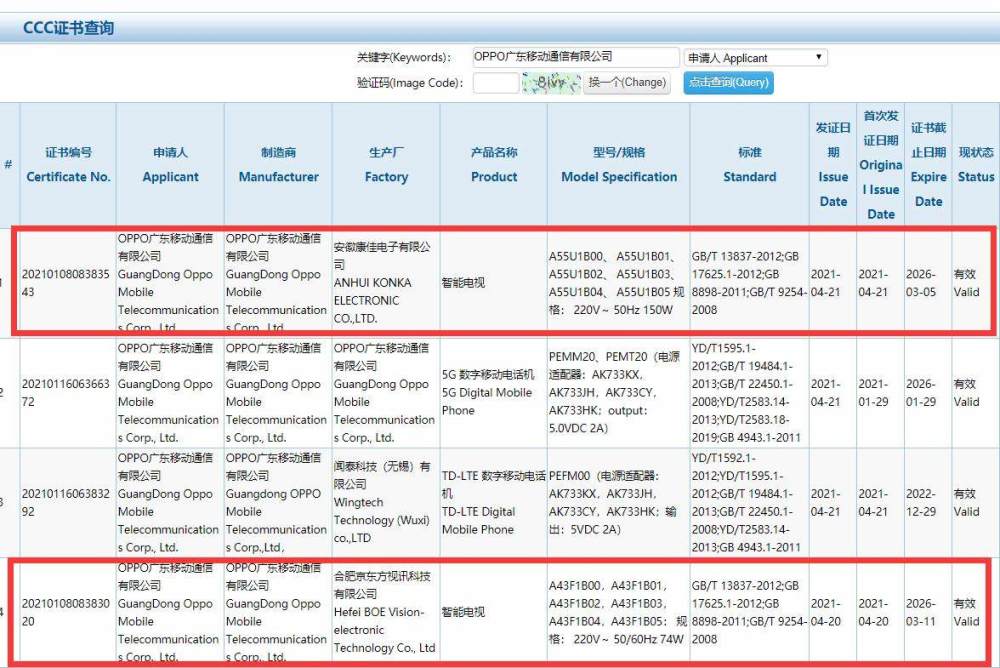Image resolution: width=1000 pixels, height=668 pixels.
Task: Select the 5G Digital Mobile Phone product cell
Action: pos(488,392)
